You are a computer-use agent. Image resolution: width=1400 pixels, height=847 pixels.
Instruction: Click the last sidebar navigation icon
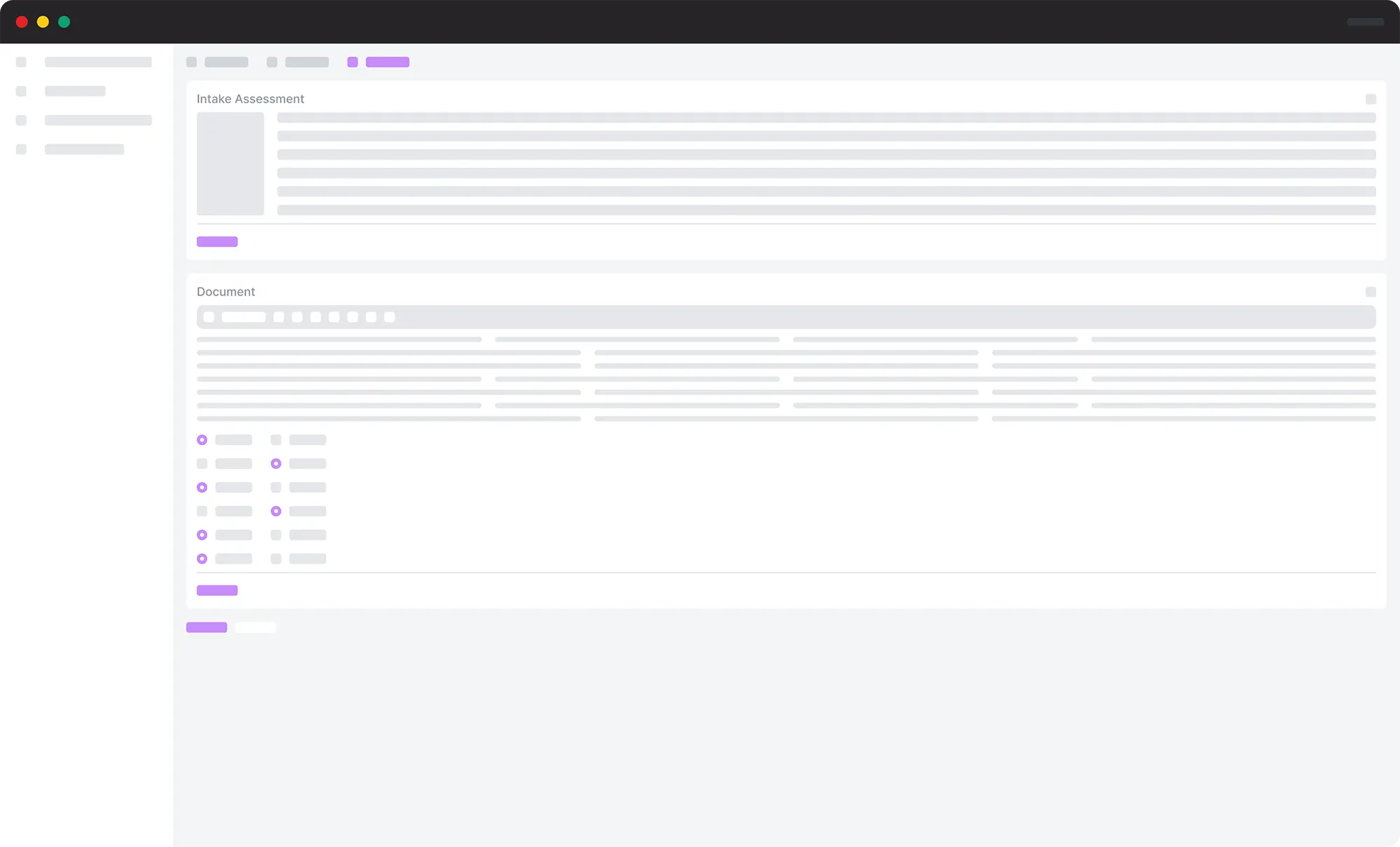coord(21,149)
